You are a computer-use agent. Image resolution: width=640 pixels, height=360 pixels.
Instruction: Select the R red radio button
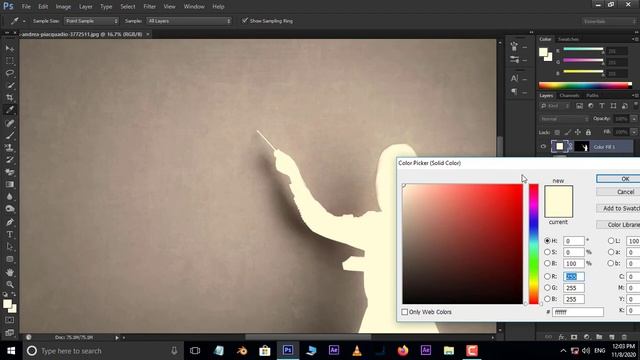(547, 276)
